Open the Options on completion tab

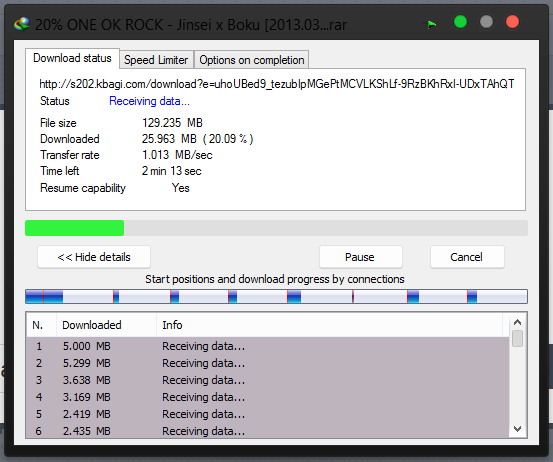252,60
